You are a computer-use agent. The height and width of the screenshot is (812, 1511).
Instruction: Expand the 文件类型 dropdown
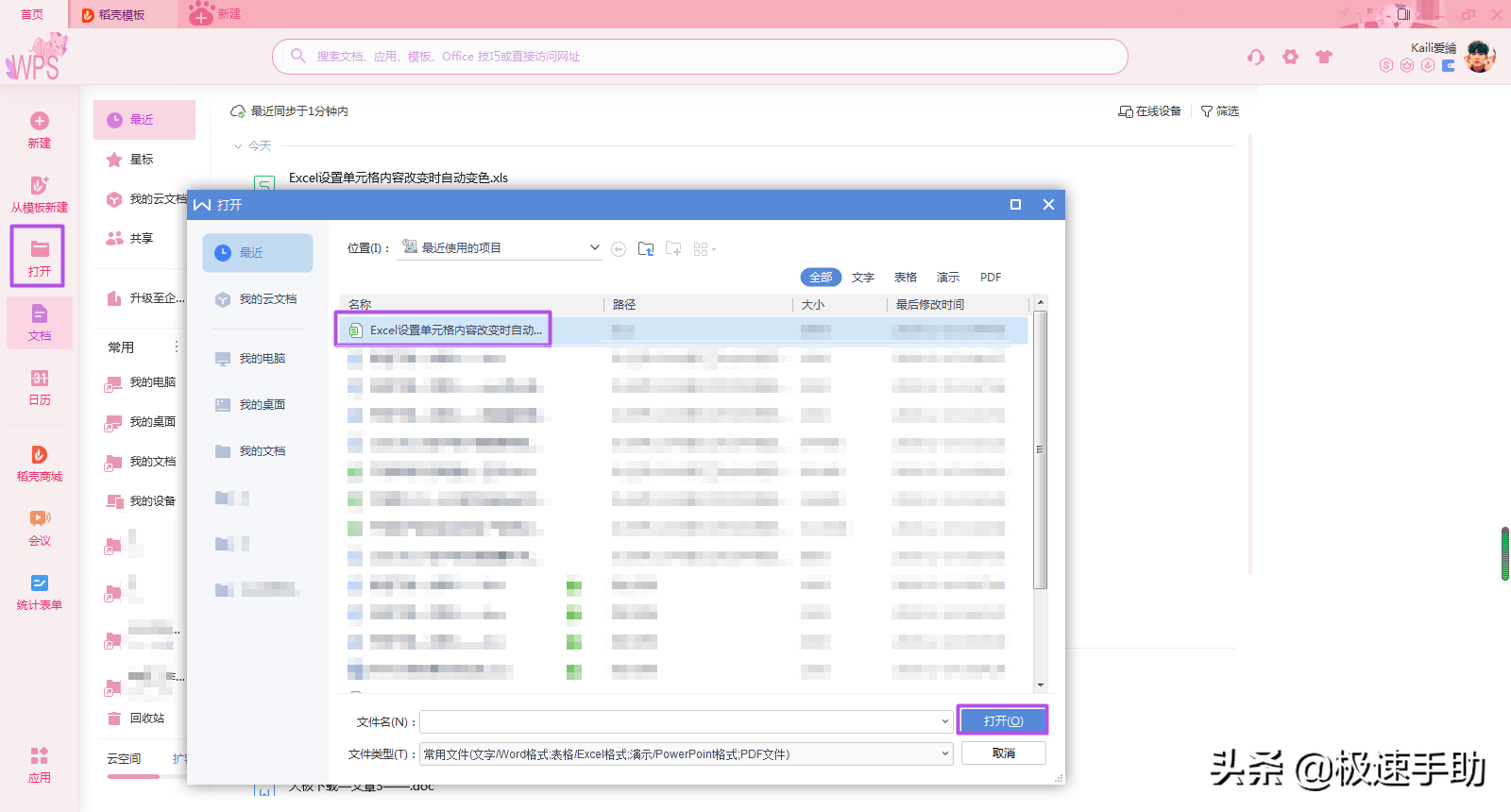pyautogui.click(x=944, y=753)
